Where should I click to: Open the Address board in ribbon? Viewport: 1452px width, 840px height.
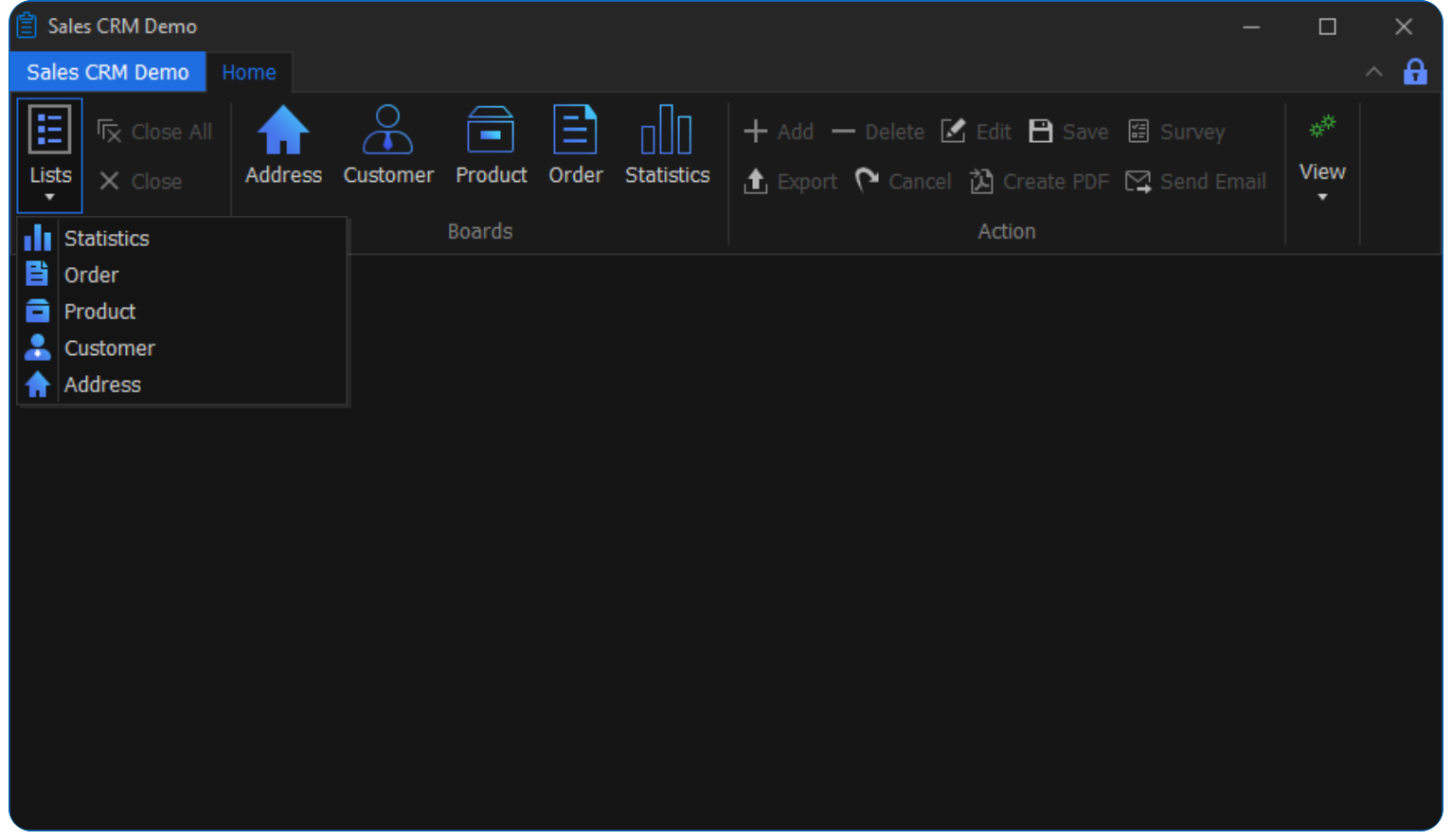coord(283,145)
